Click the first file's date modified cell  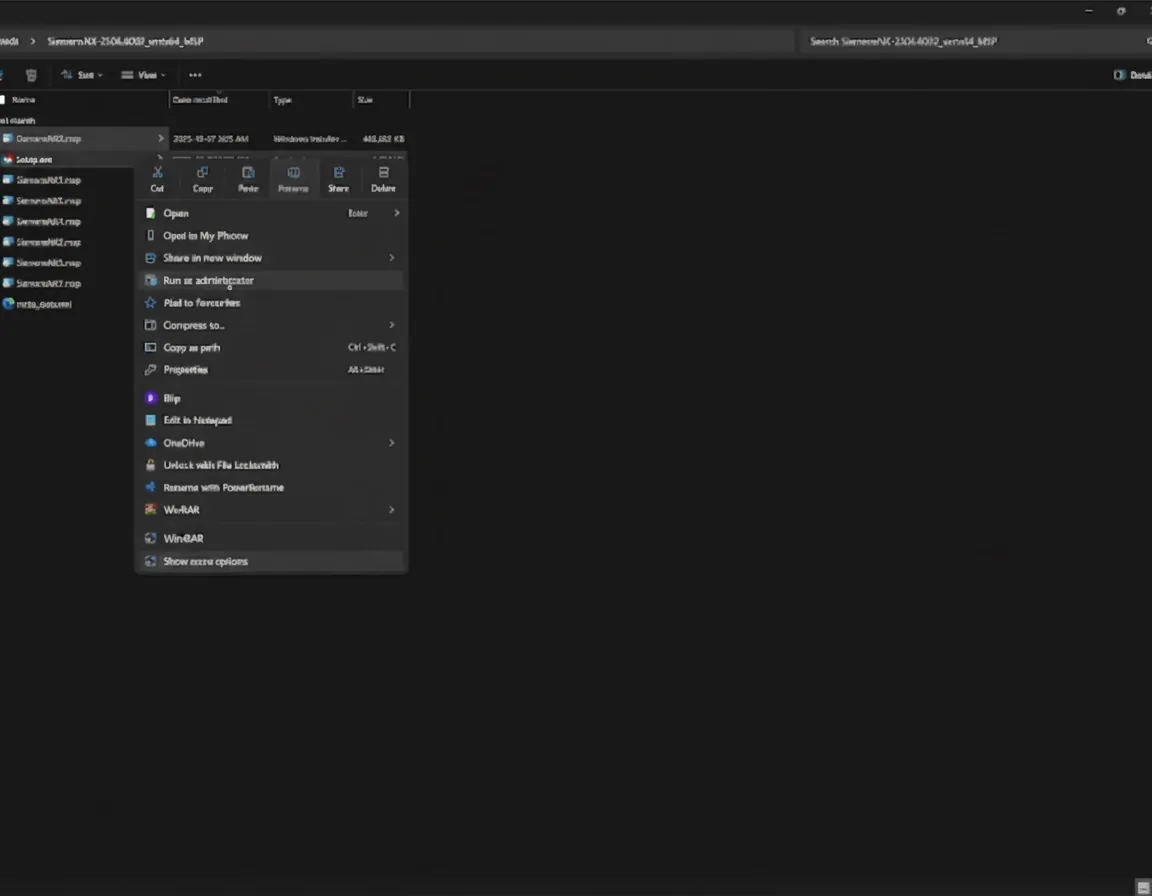click(x=211, y=139)
